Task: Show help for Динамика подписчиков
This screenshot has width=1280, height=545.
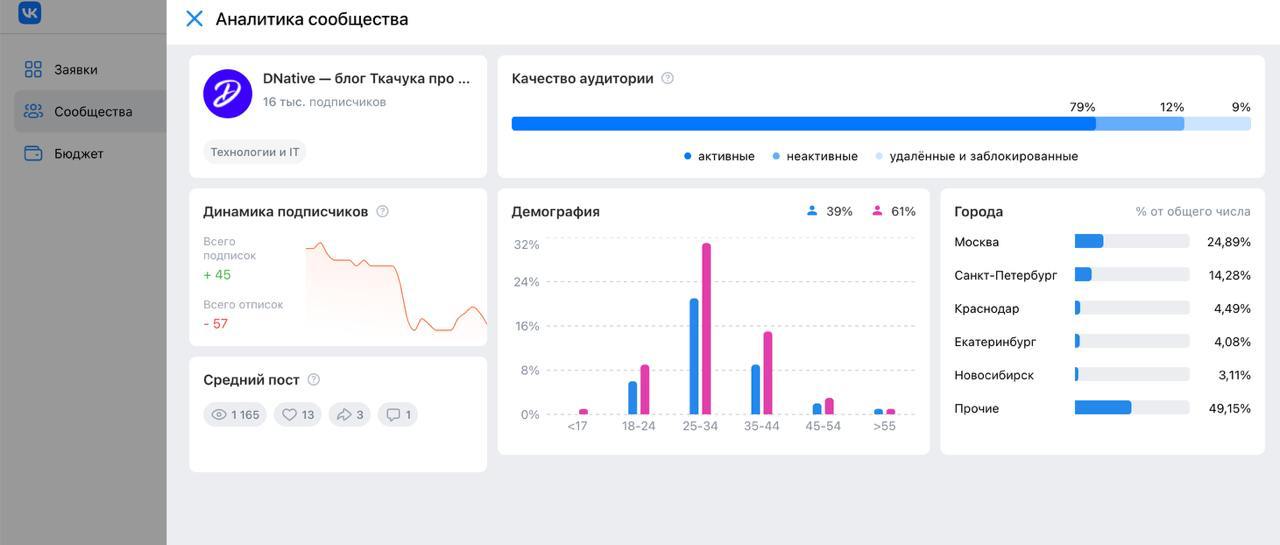Action: [382, 212]
